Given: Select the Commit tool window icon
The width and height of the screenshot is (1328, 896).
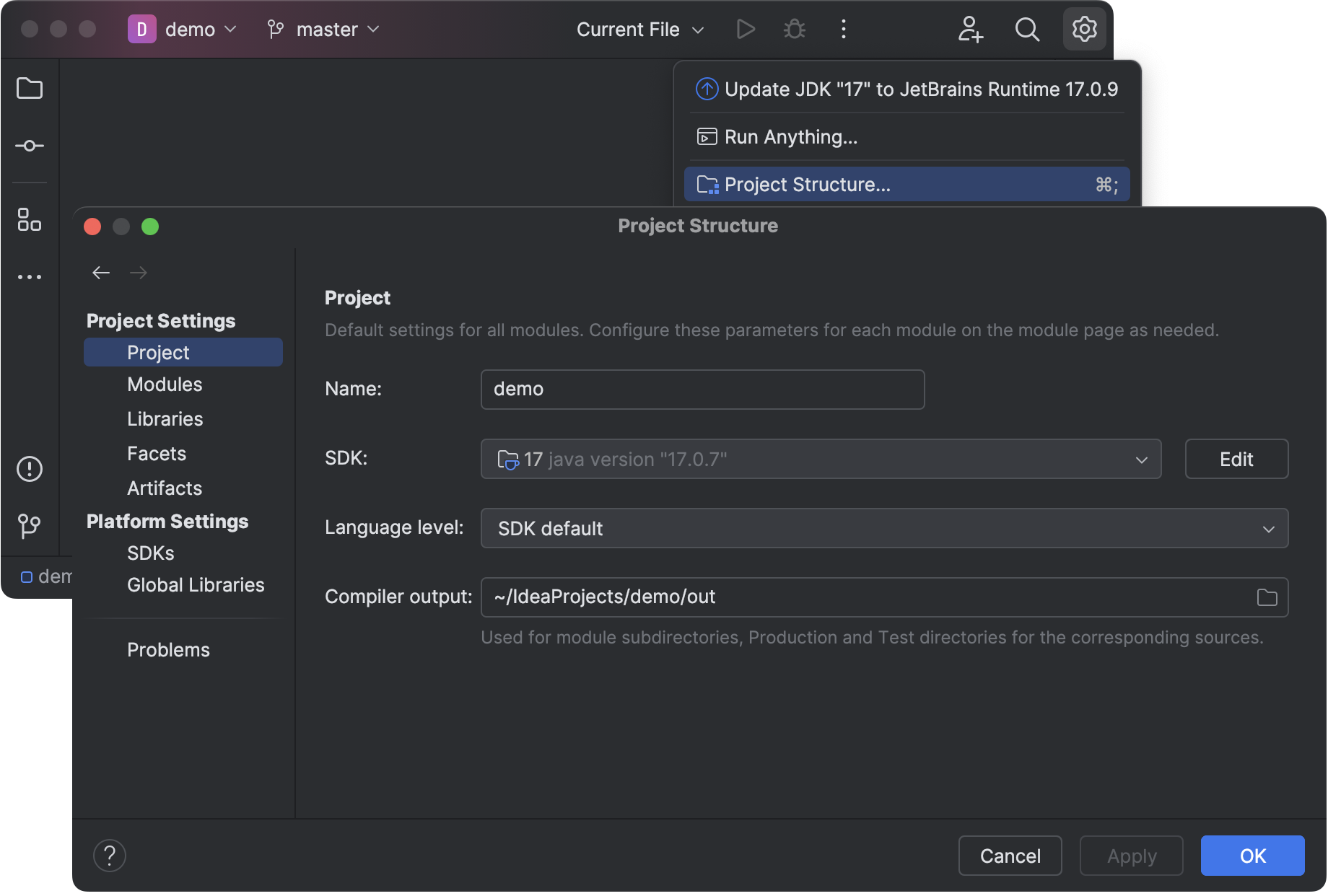Looking at the screenshot, I should [x=29, y=145].
